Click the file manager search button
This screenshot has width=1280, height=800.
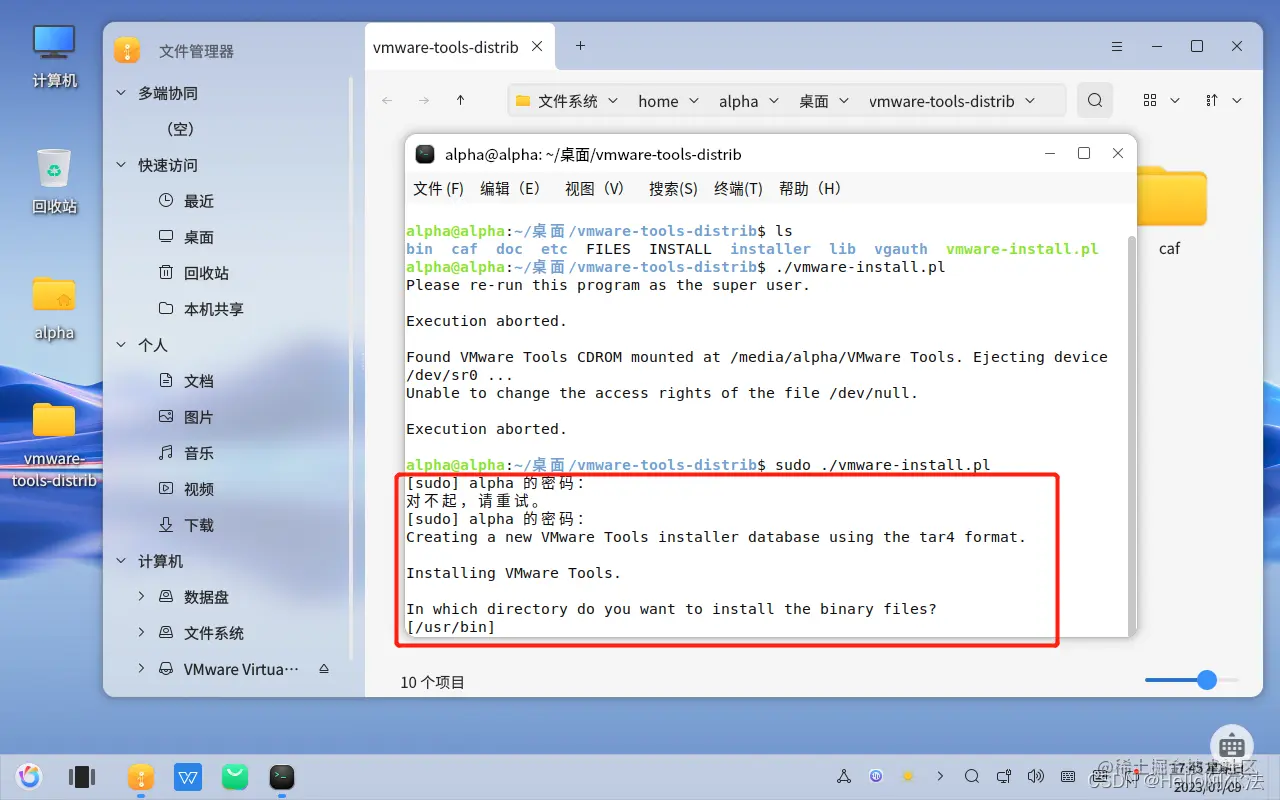click(1095, 100)
